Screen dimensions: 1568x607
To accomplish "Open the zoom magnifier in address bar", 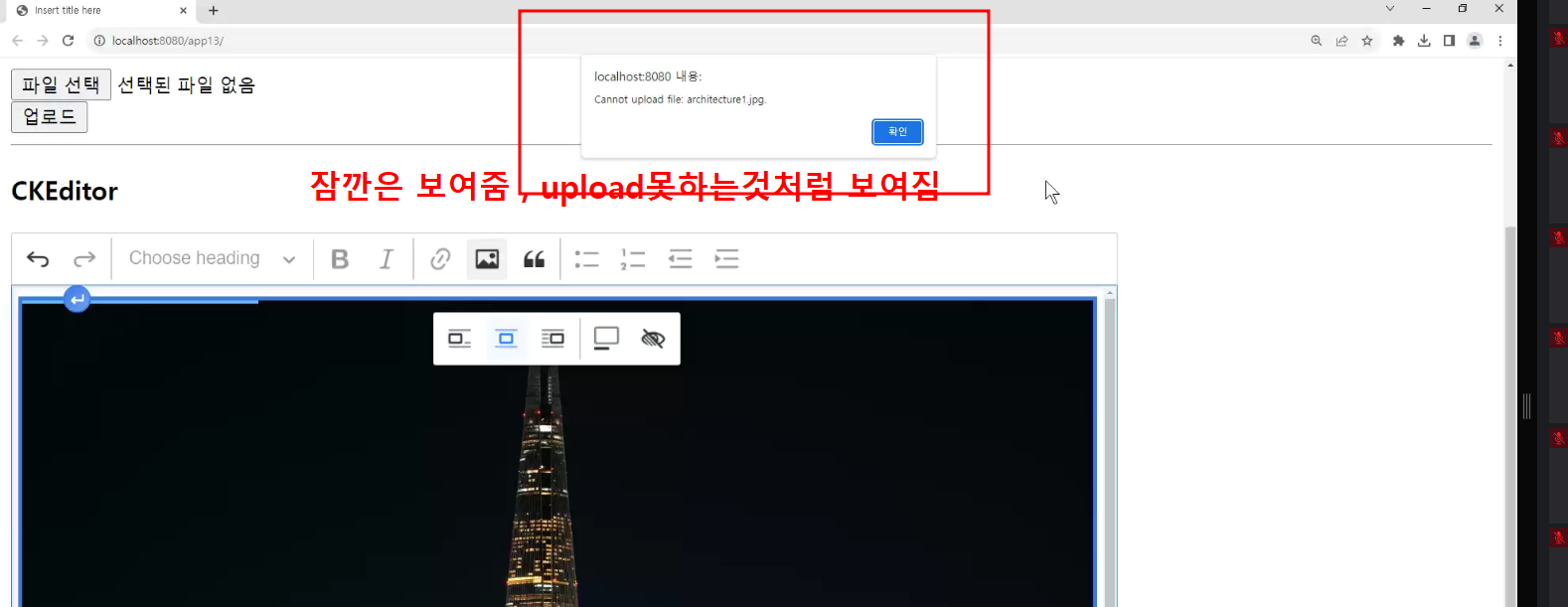I will pos(1317,41).
